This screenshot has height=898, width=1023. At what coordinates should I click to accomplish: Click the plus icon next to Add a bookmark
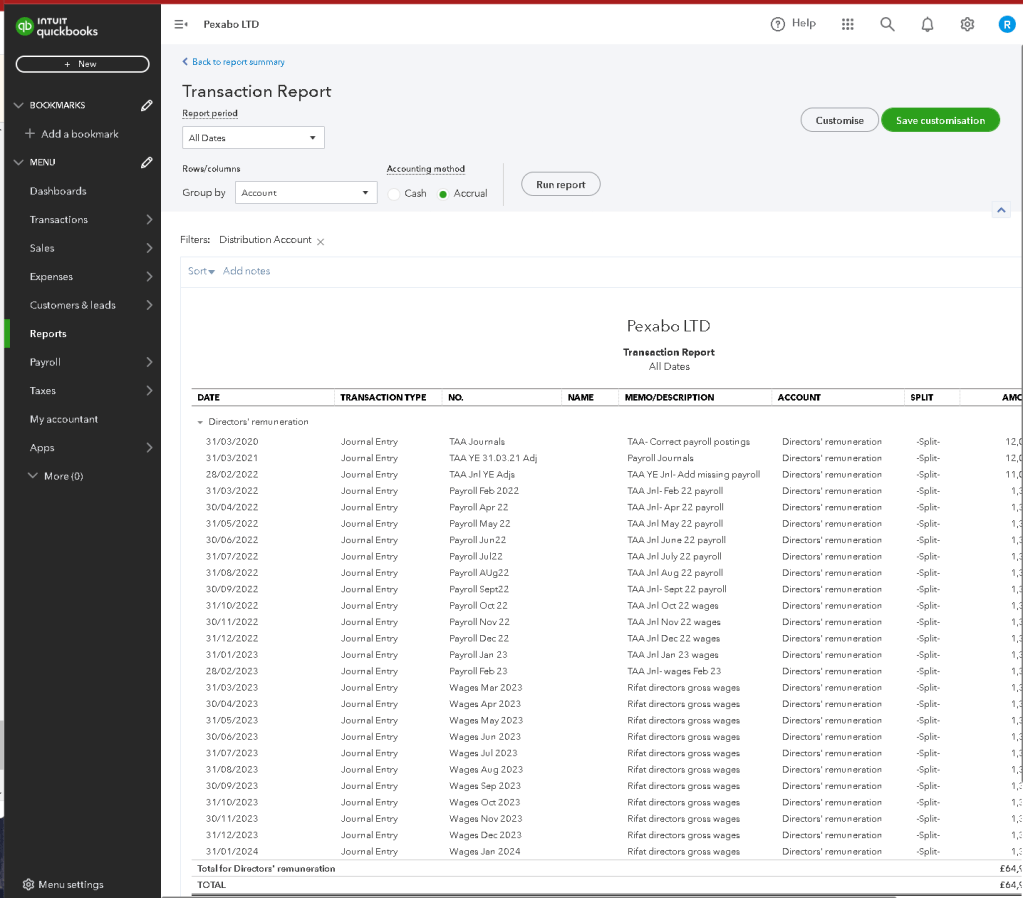(x=30, y=133)
